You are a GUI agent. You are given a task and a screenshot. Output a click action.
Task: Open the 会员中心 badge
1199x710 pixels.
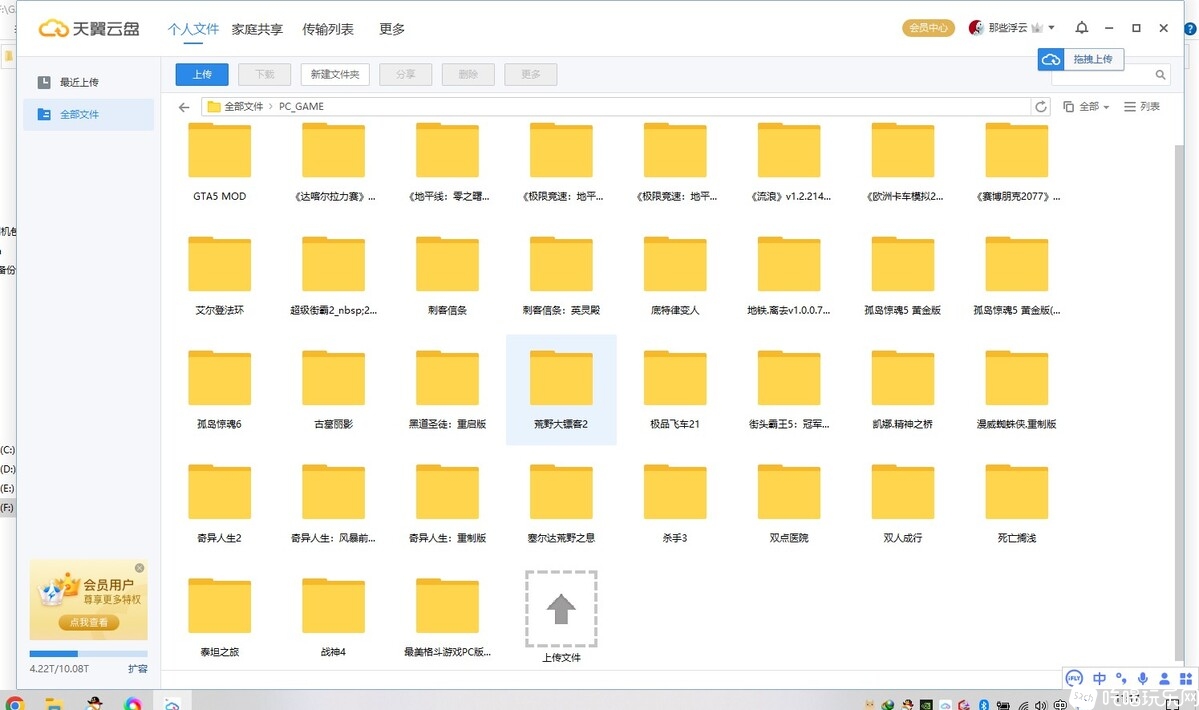pos(928,28)
